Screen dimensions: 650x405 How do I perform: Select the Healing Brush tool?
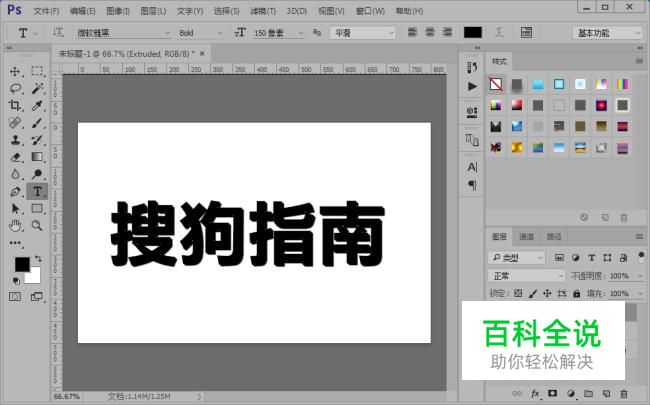point(15,123)
